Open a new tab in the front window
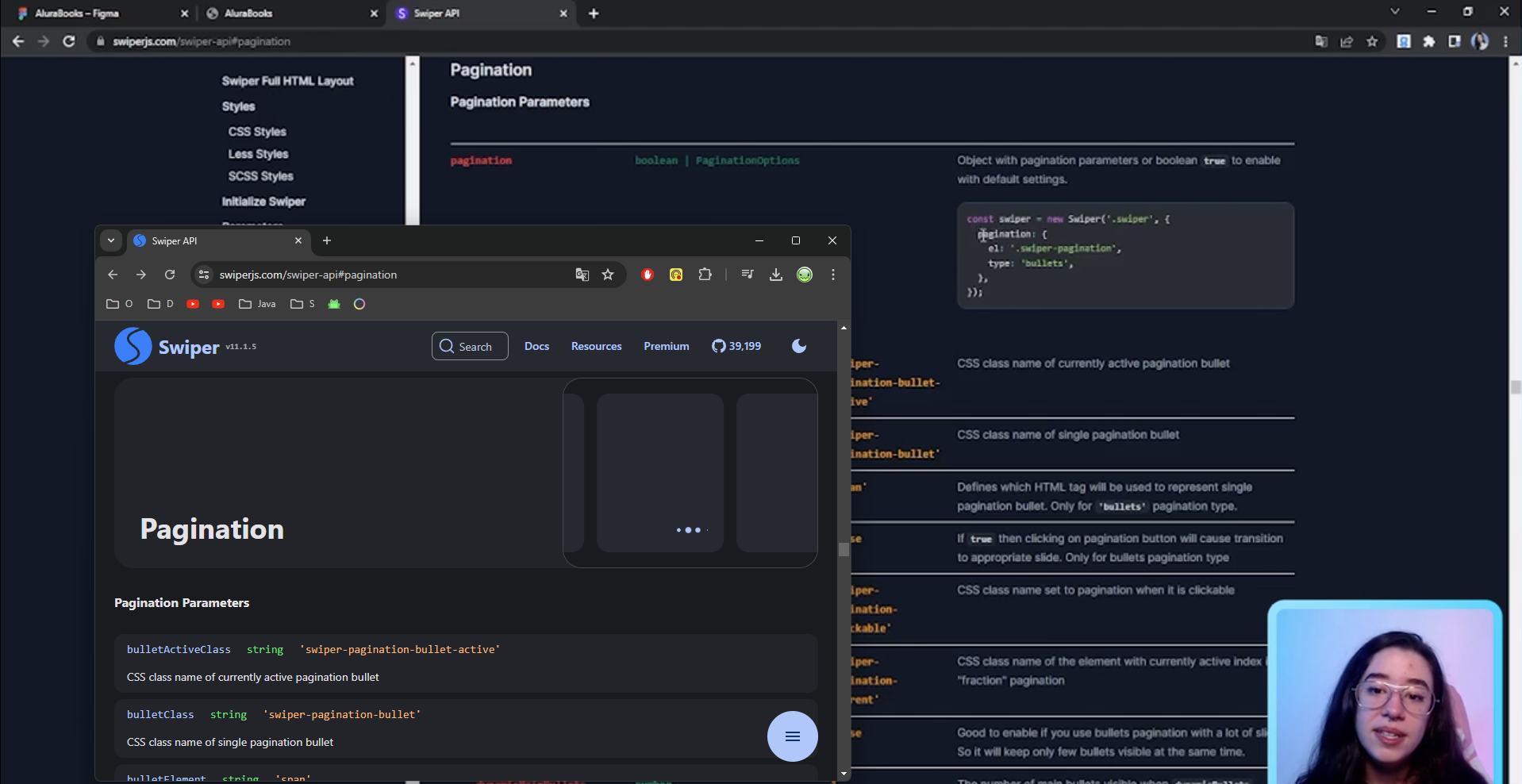The height and width of the screenshot is (784, 1522). pyautogui.click(x=326, y=240)
